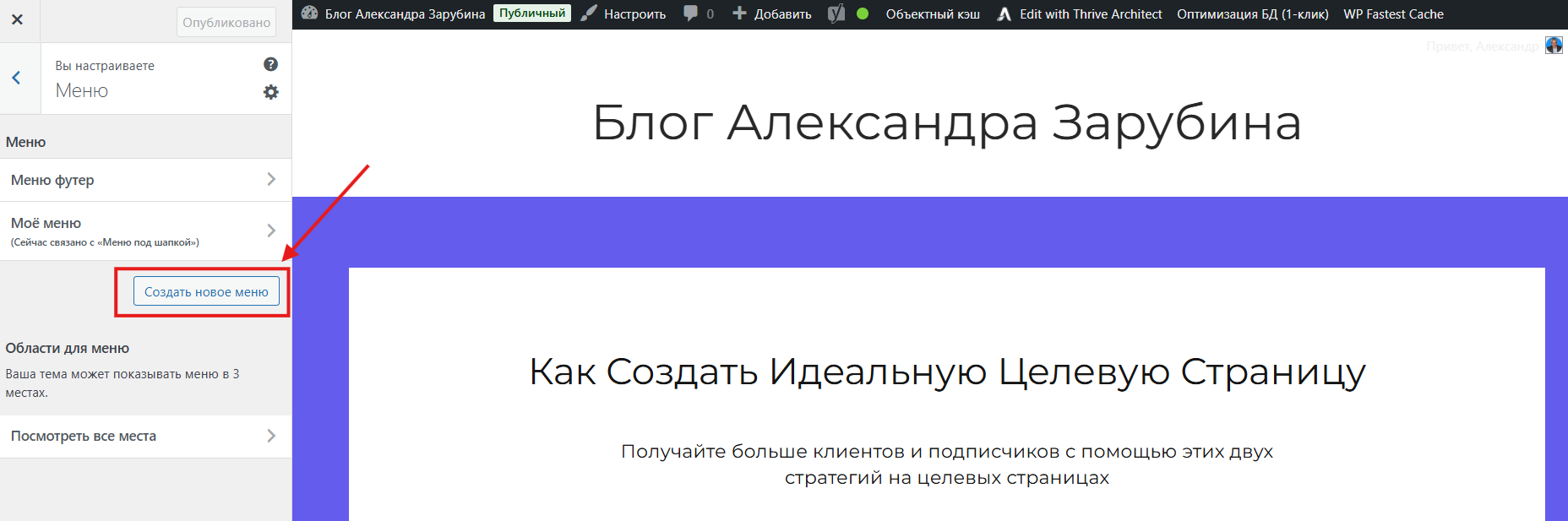Click the user avatar in admin bar

(1554, 46)
